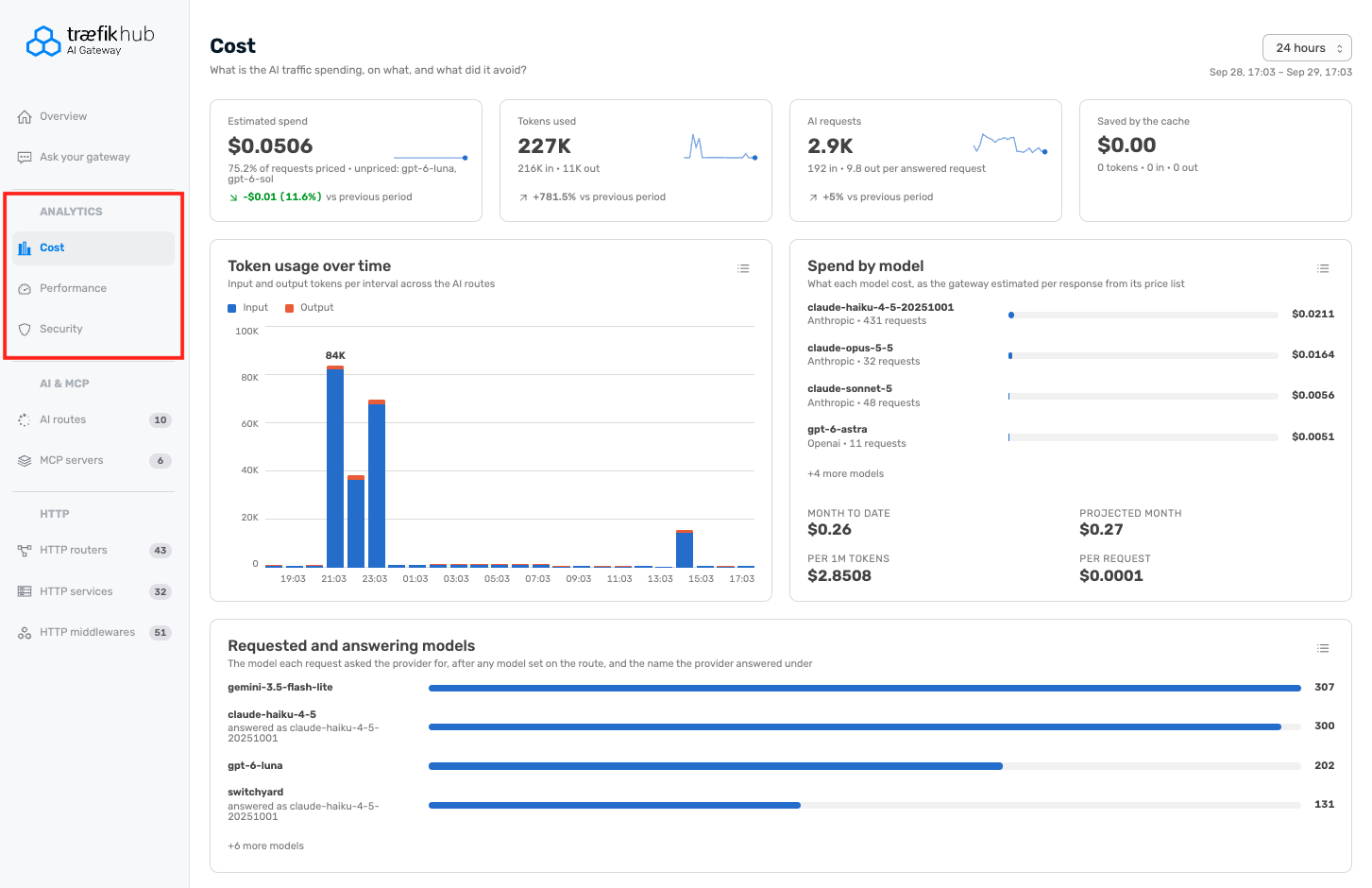Click the claude-haiku-4-5-20251001 spend bar
Image resolution: width=1372 pixels, height=888 pixels.
click(x=1143, y=316)
